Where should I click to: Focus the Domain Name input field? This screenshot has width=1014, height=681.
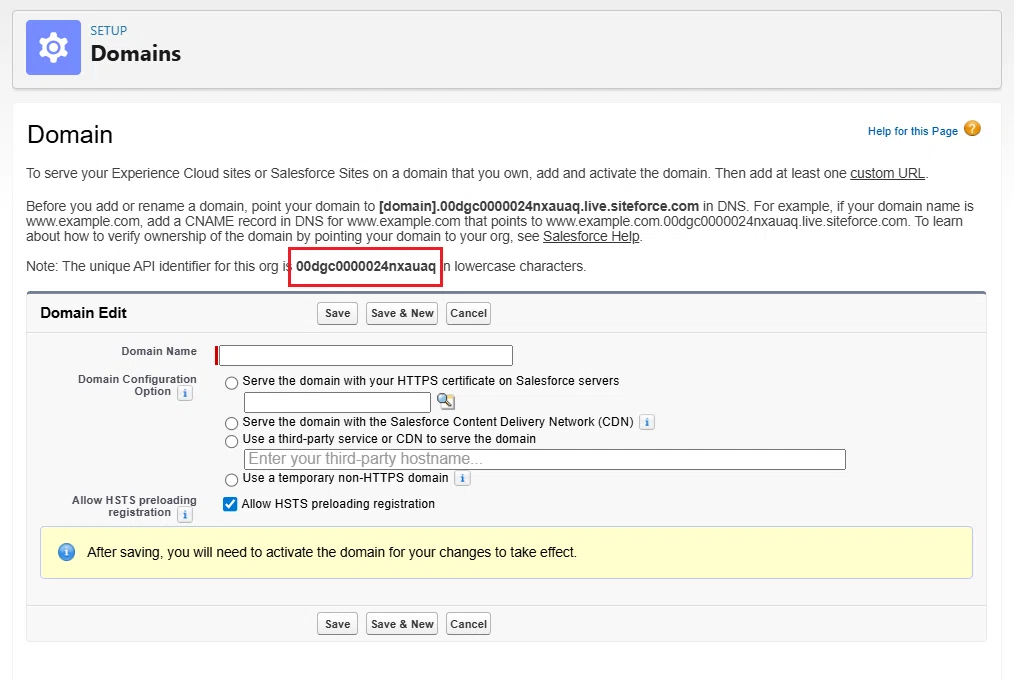[366, 355]
